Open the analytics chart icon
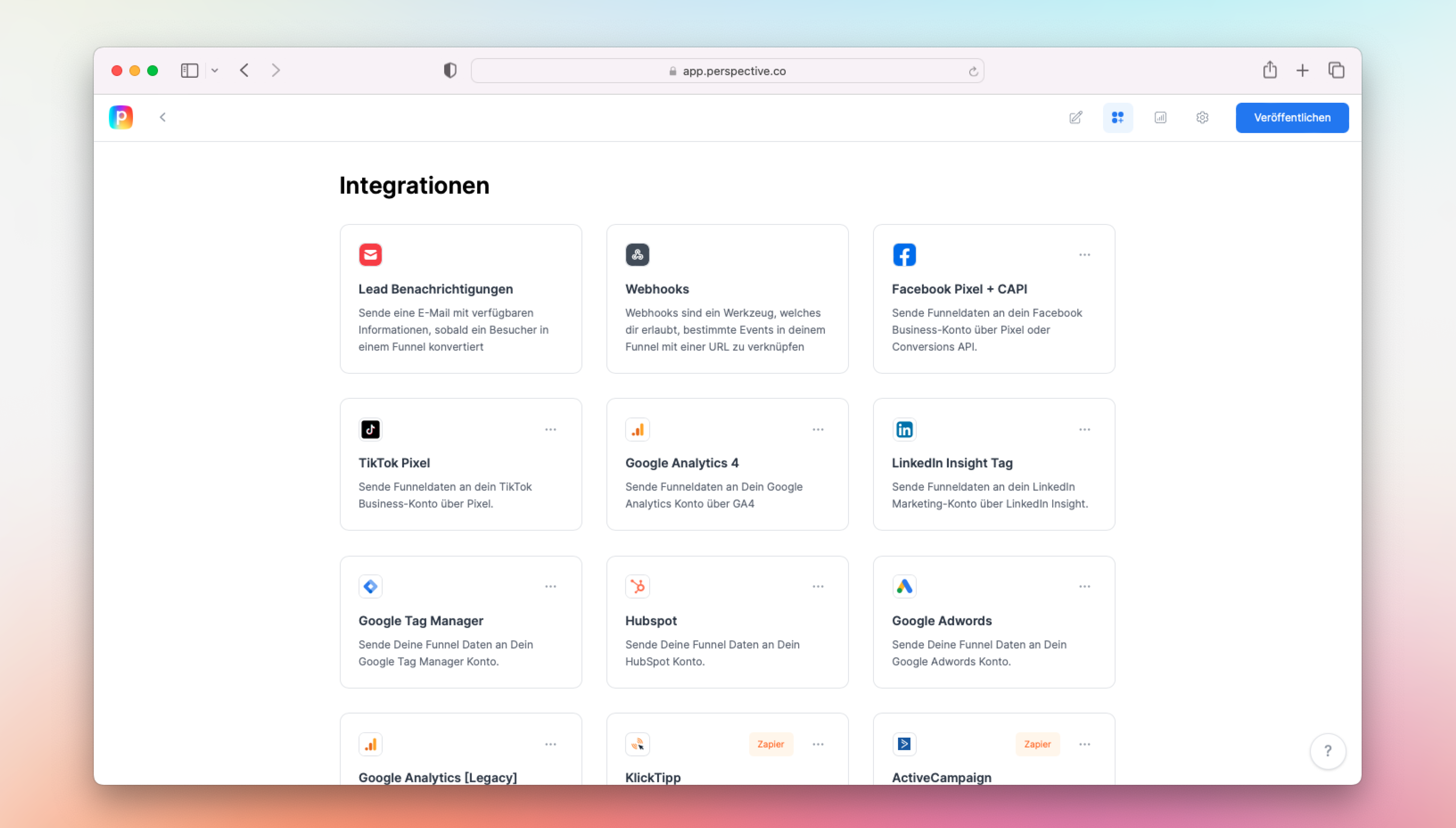 click(1160, 118)
